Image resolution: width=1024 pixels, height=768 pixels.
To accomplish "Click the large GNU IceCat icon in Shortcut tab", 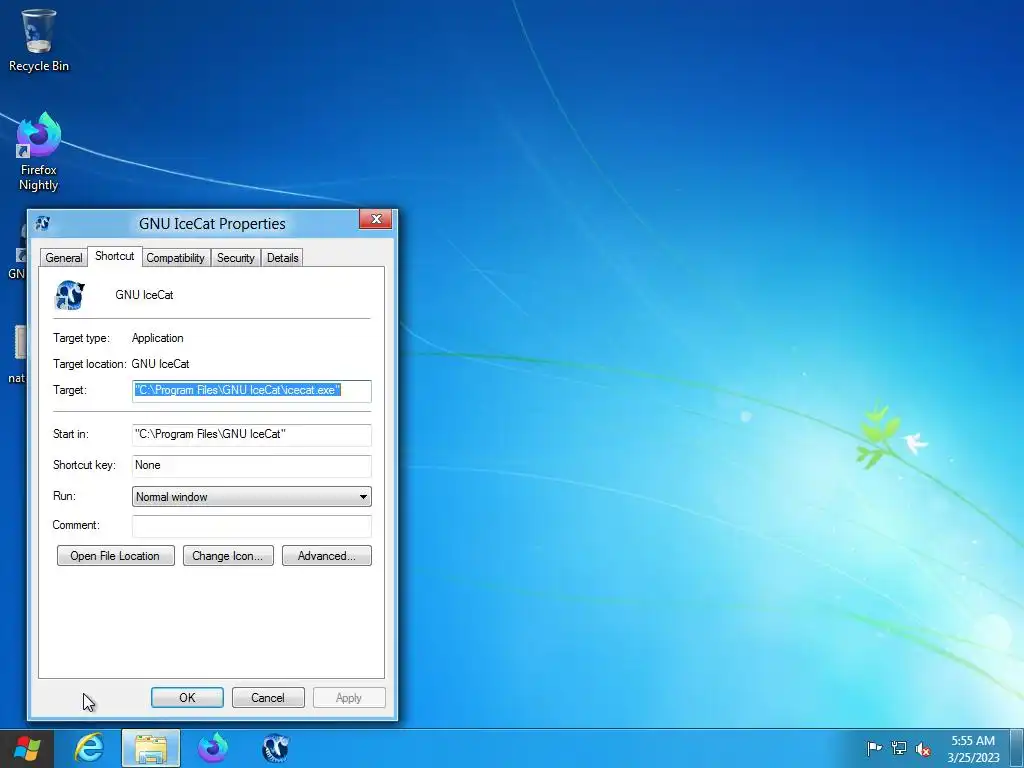I will click(x=69, y=295).
